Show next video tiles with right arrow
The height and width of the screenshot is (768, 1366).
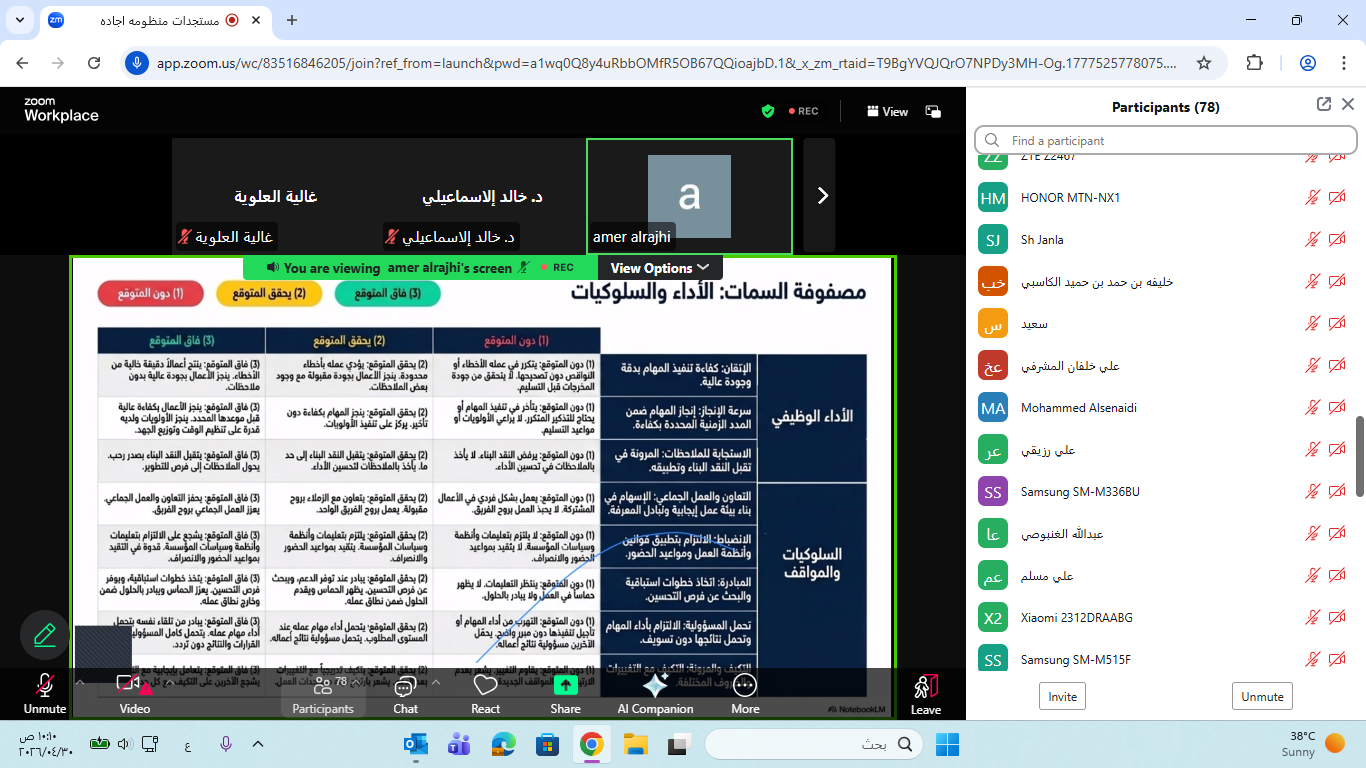822,196
